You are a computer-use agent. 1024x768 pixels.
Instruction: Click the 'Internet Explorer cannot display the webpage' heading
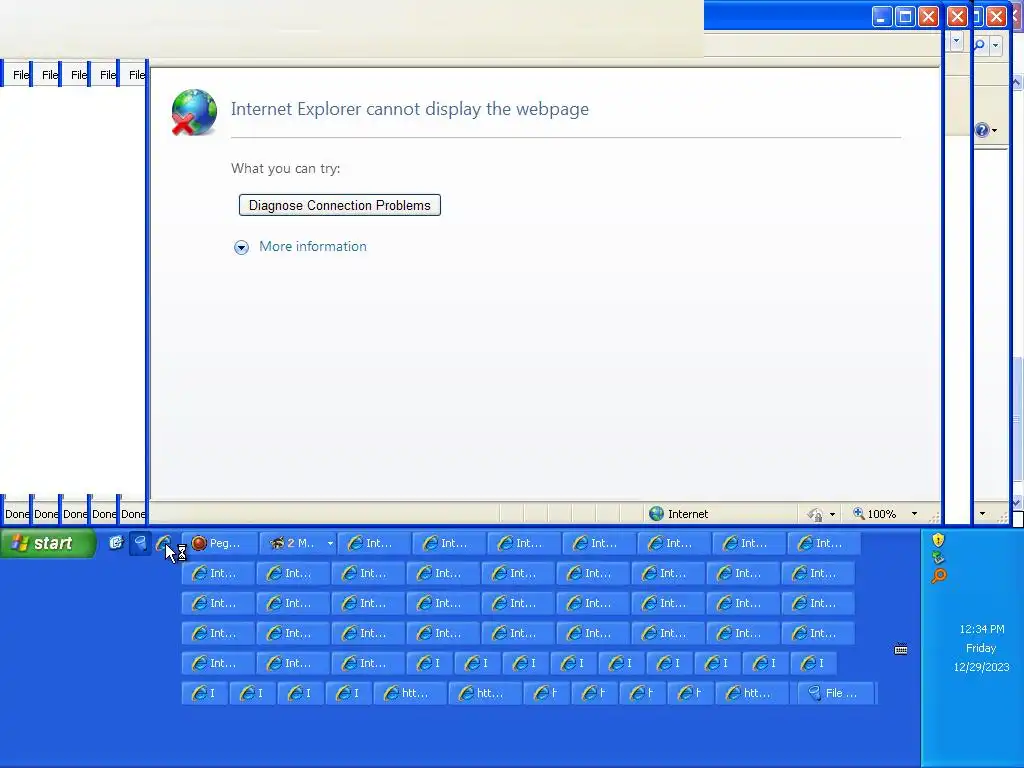(x=409, y=109)
